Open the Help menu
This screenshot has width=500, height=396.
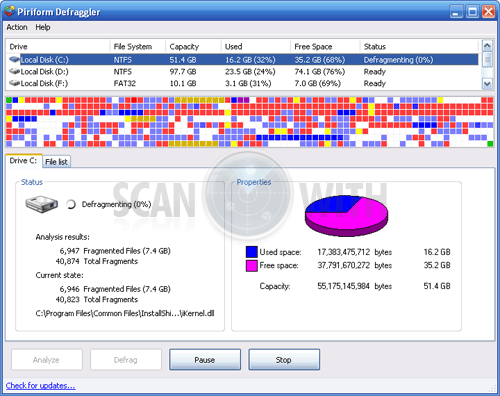coord(43,27)
